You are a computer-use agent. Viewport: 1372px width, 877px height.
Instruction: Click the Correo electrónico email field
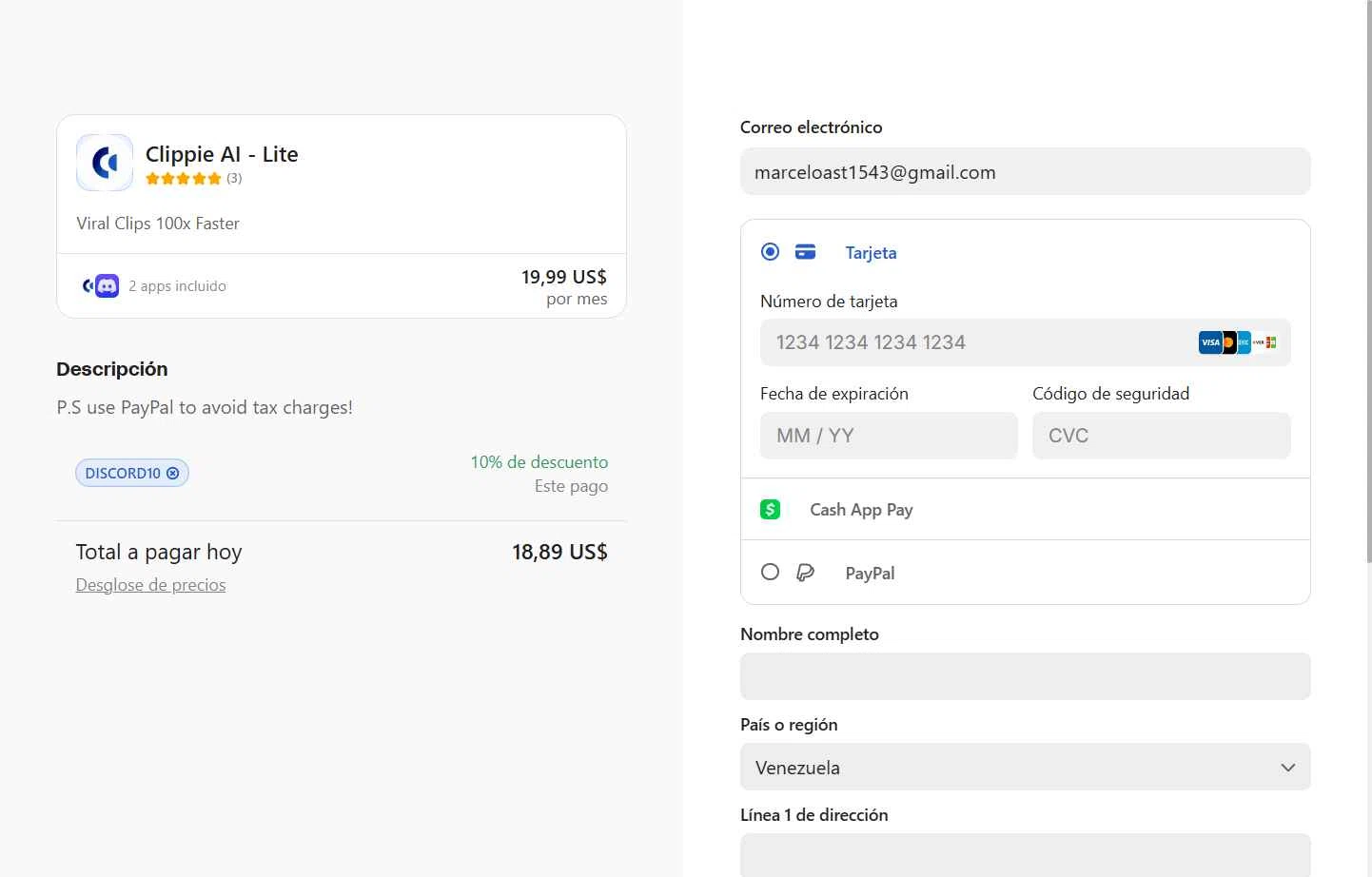coord(1026,171)
